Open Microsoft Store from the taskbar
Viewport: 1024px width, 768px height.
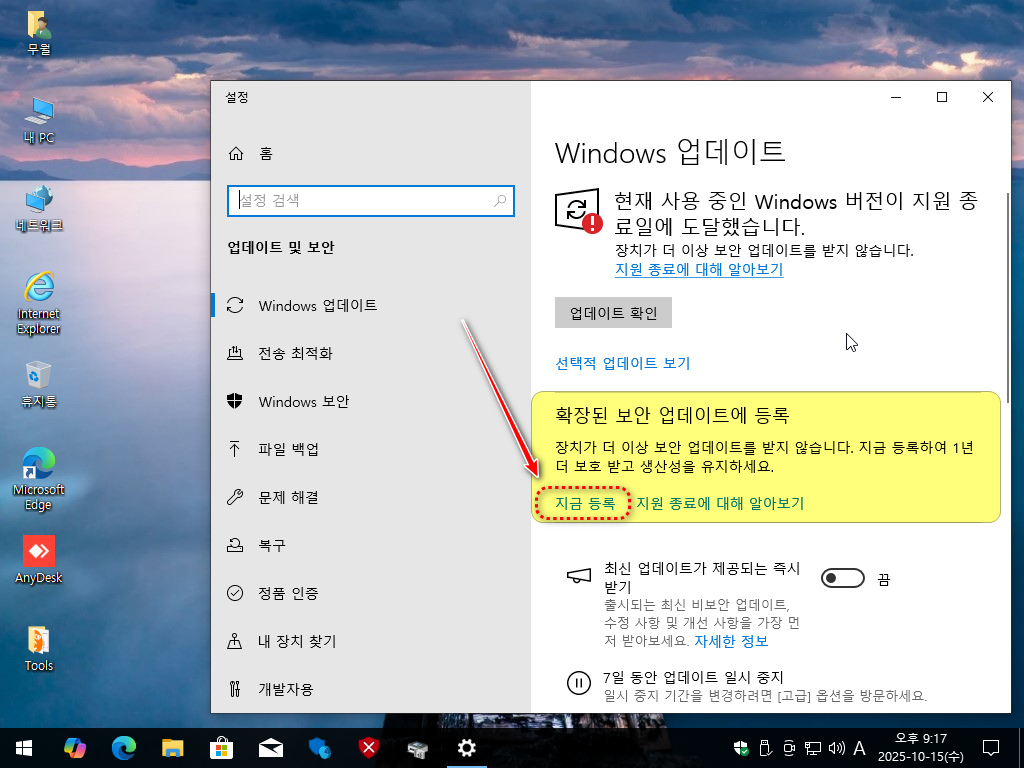click(x=221, y=748)
